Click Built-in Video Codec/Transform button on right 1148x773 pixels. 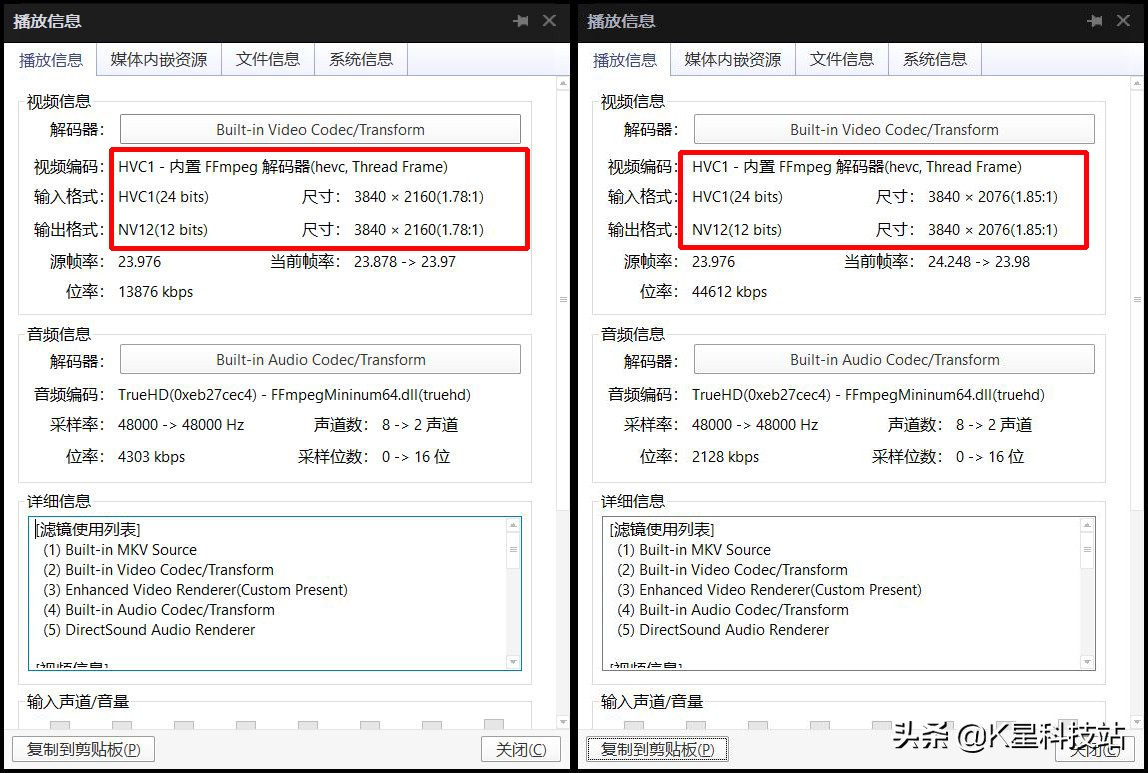tap(894, 129)
